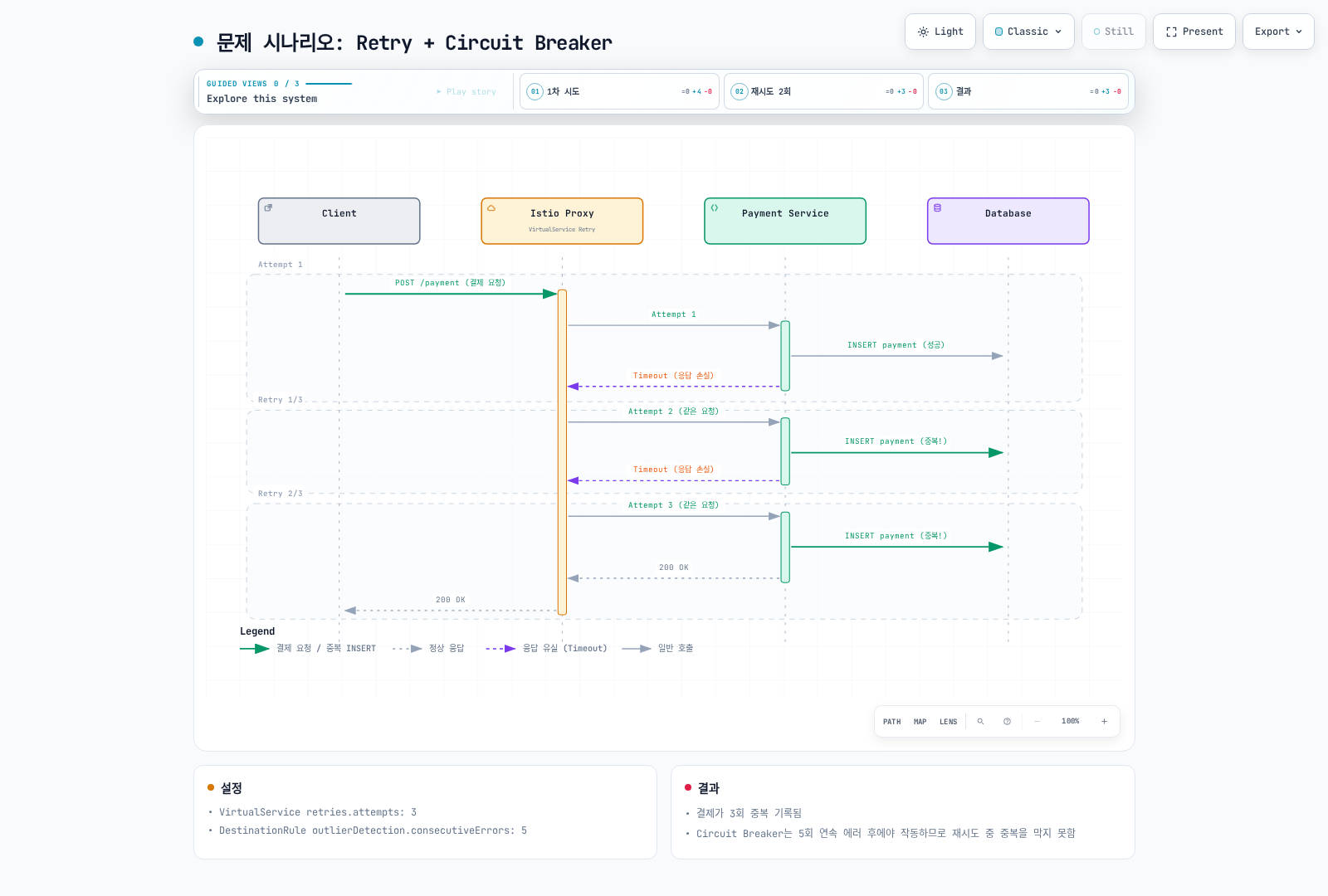Expand the Export dropdown menu
Screen dimensions: 1328x896
coord(1278,32)
